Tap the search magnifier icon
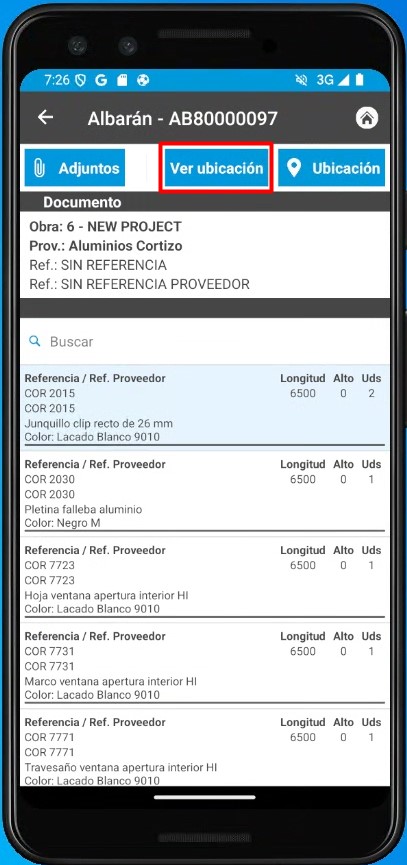Image resolution: width=407 pixels, height=865 pixels. coord(35,341)
